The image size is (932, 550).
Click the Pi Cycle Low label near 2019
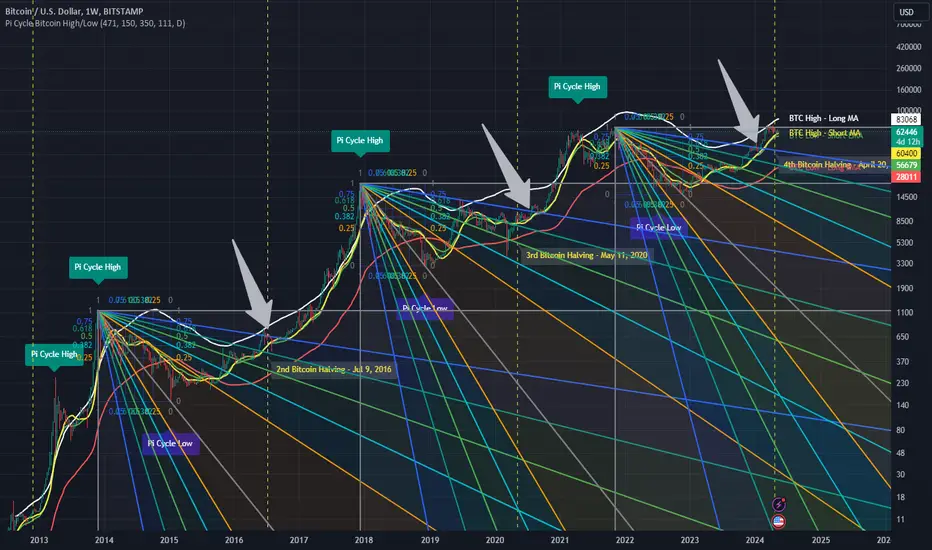click(425, 309)
